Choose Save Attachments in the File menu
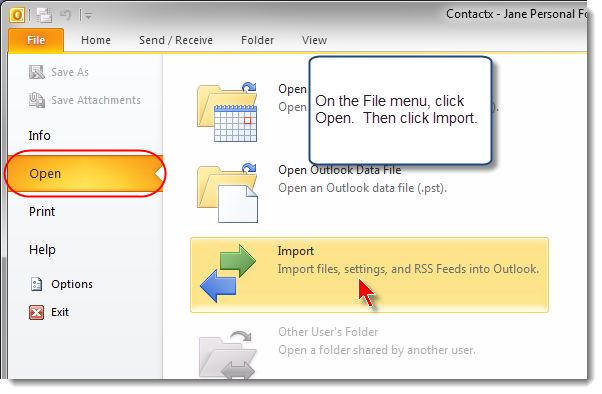602x394 pixels. tap(96, 100)
